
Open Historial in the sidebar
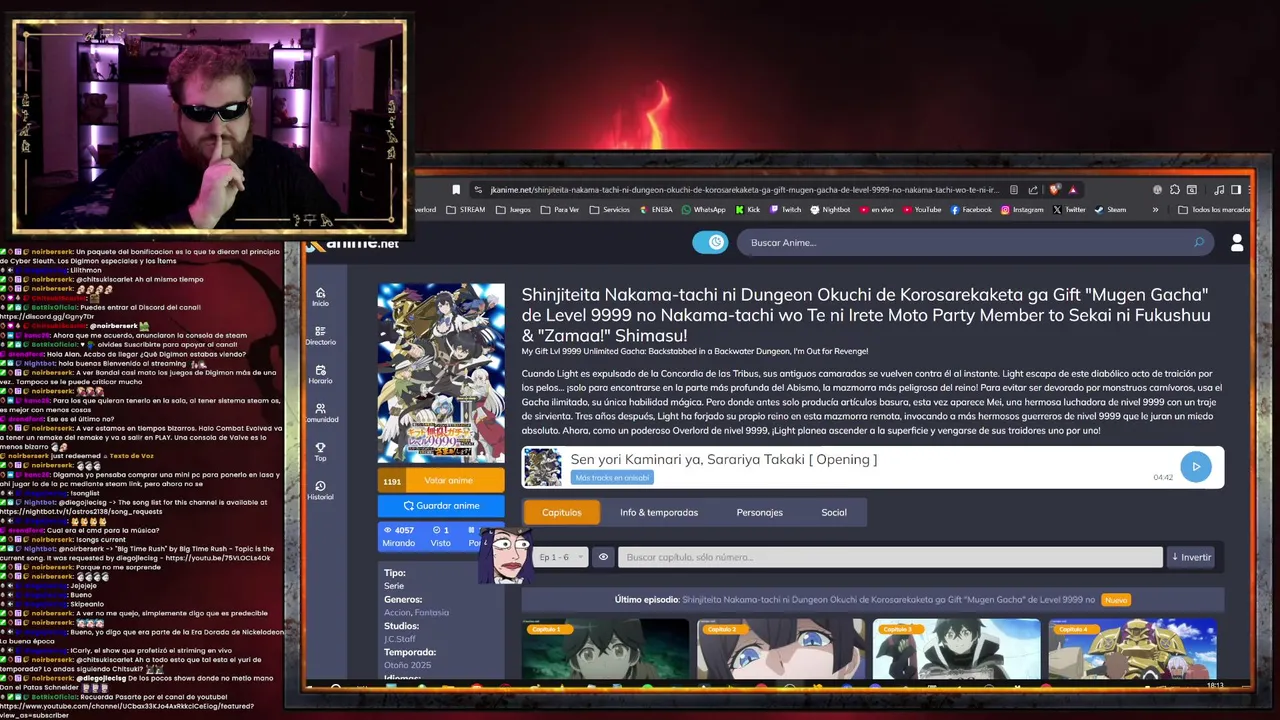click(320, 490)
